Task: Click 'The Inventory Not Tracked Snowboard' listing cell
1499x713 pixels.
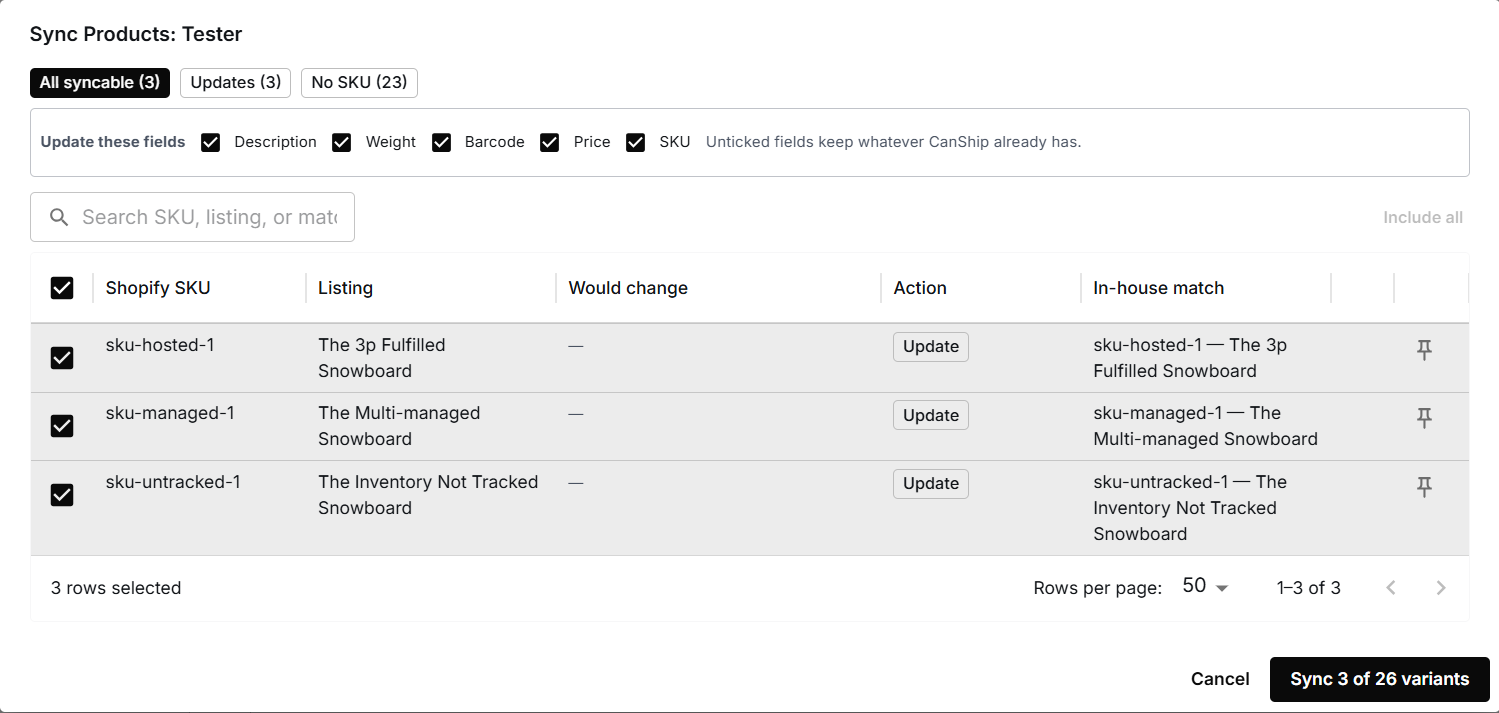Action: pyautogui.click(x=428, y=495)
